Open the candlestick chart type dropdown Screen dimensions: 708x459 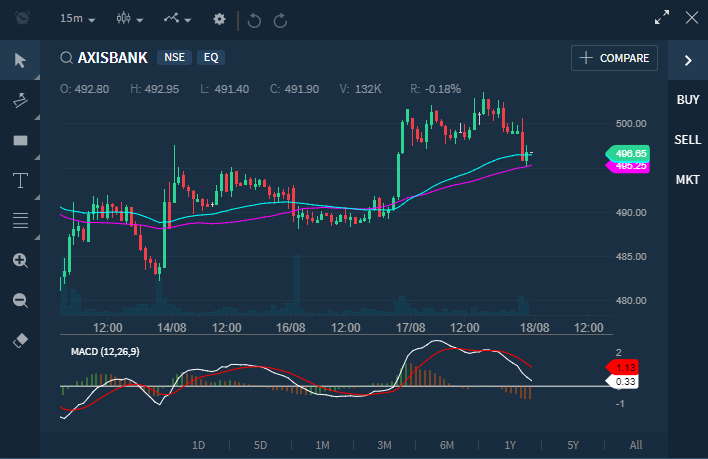coord(130,19)
